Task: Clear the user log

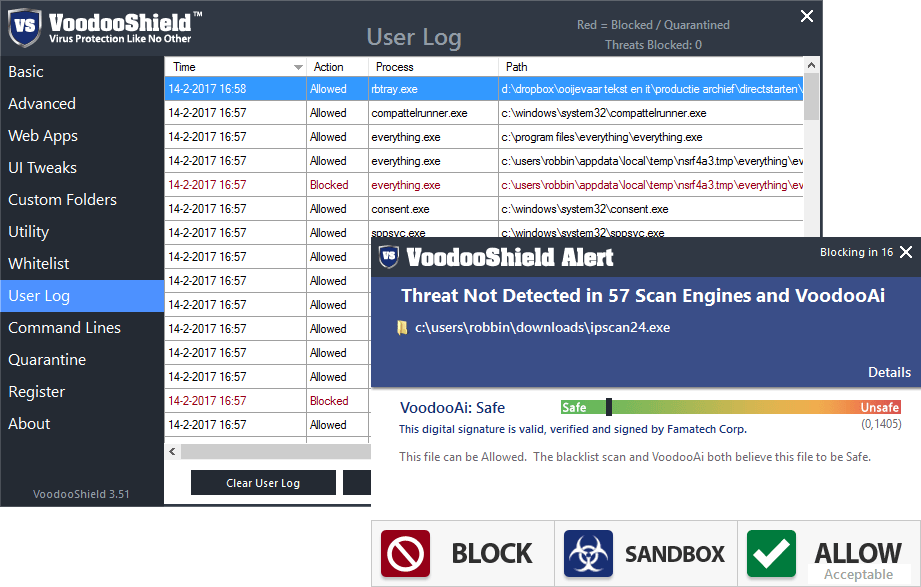Action: click(x=263, y=483)
